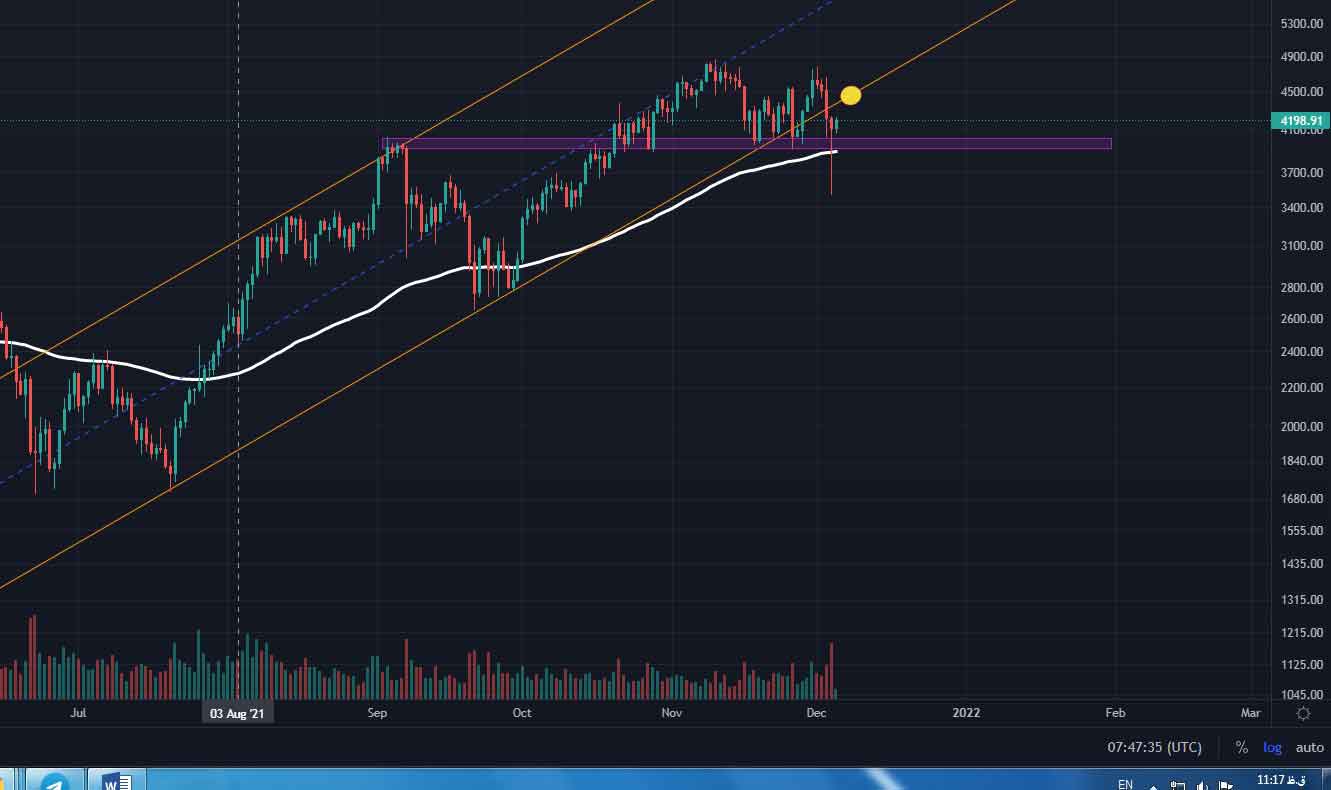Toggle the log scale option
1331x790 pixels.
(1272, 747)
